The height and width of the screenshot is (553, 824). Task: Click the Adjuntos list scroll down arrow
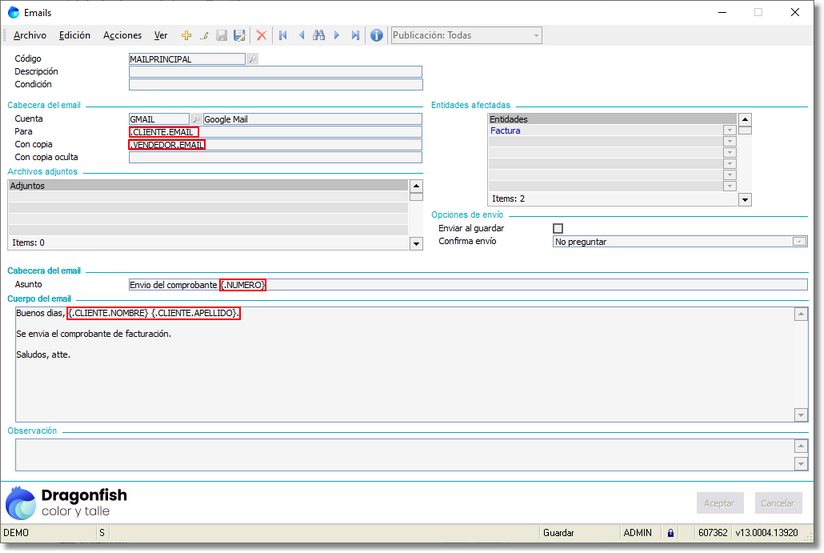416,243
